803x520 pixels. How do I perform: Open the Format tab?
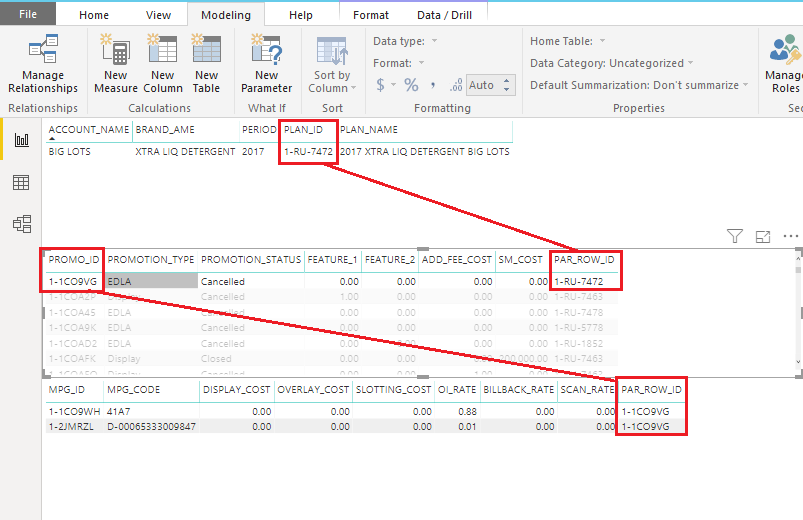[x=371, y=15]
